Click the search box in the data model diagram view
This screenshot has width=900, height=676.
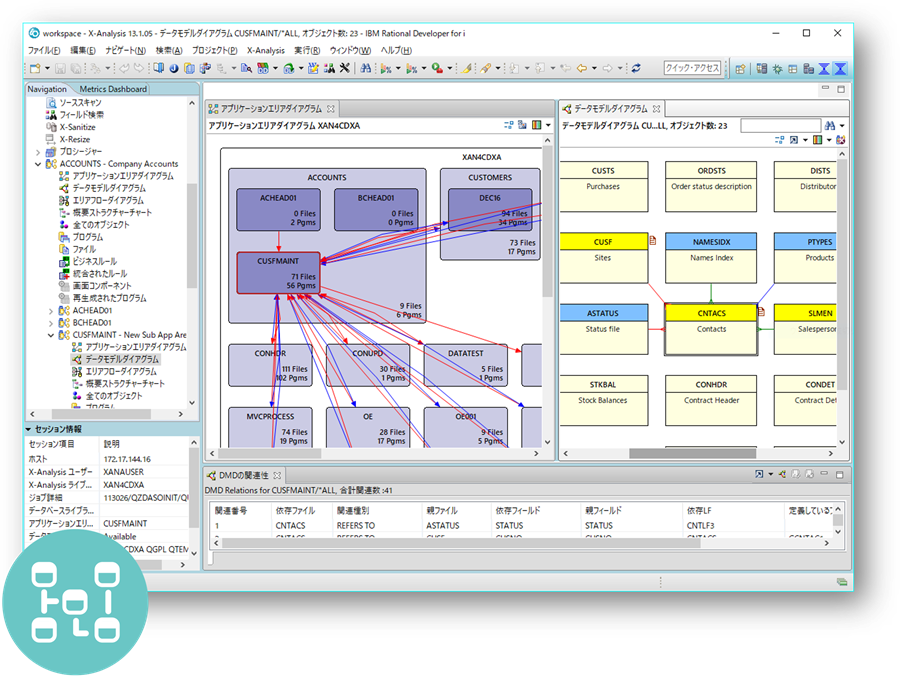781,125
